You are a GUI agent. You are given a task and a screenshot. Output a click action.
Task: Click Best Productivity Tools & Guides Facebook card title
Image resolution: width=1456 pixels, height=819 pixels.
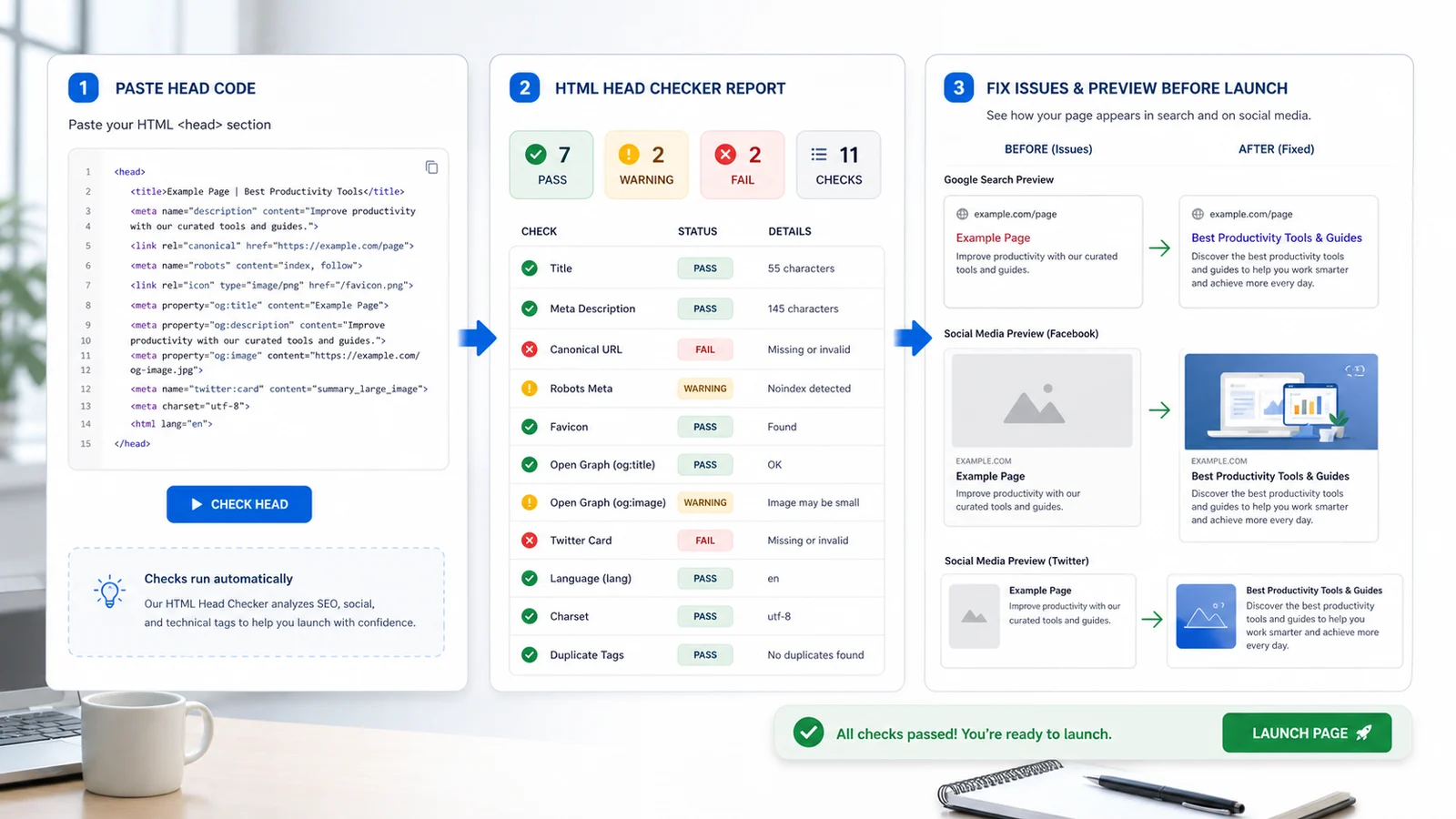pos(1270,476)
